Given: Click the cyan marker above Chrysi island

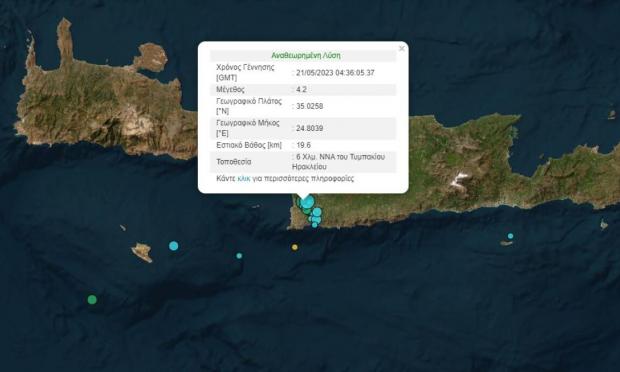Looking at the screenshot, I should click(x=510, y=236).
